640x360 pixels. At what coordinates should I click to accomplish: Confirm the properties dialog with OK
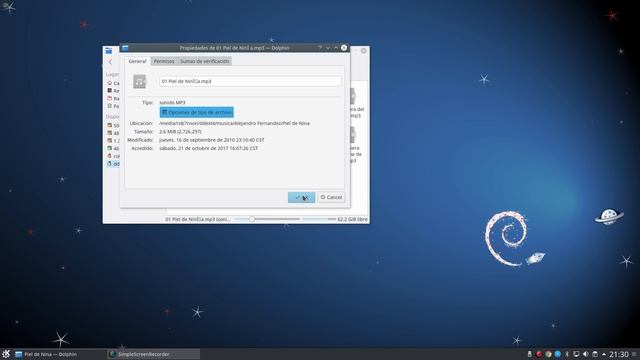[301, 197]
